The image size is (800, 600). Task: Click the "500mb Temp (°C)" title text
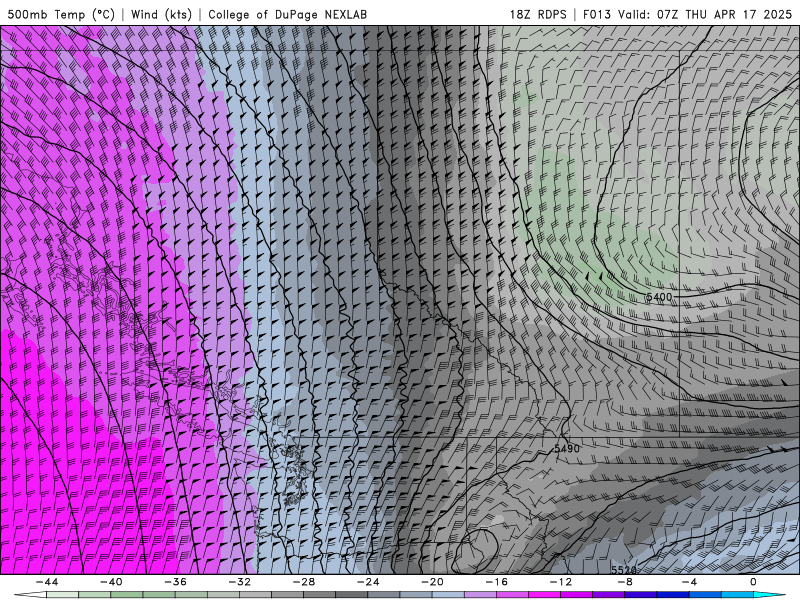coord(61,15)
